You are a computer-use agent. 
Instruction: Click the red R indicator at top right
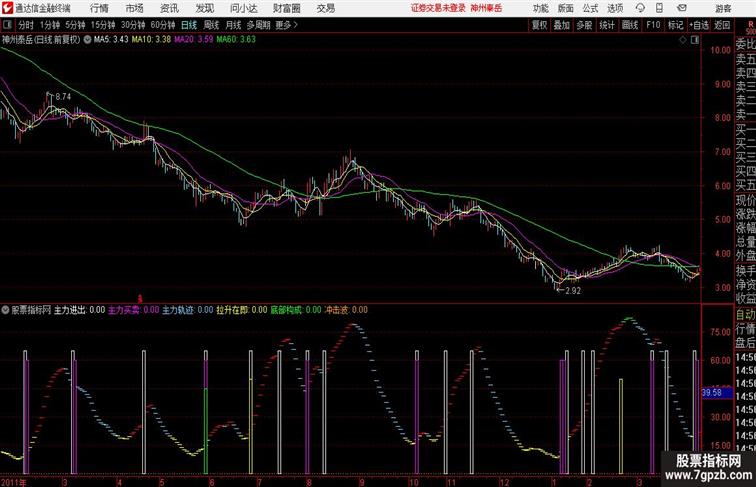[x=751, y=24]
